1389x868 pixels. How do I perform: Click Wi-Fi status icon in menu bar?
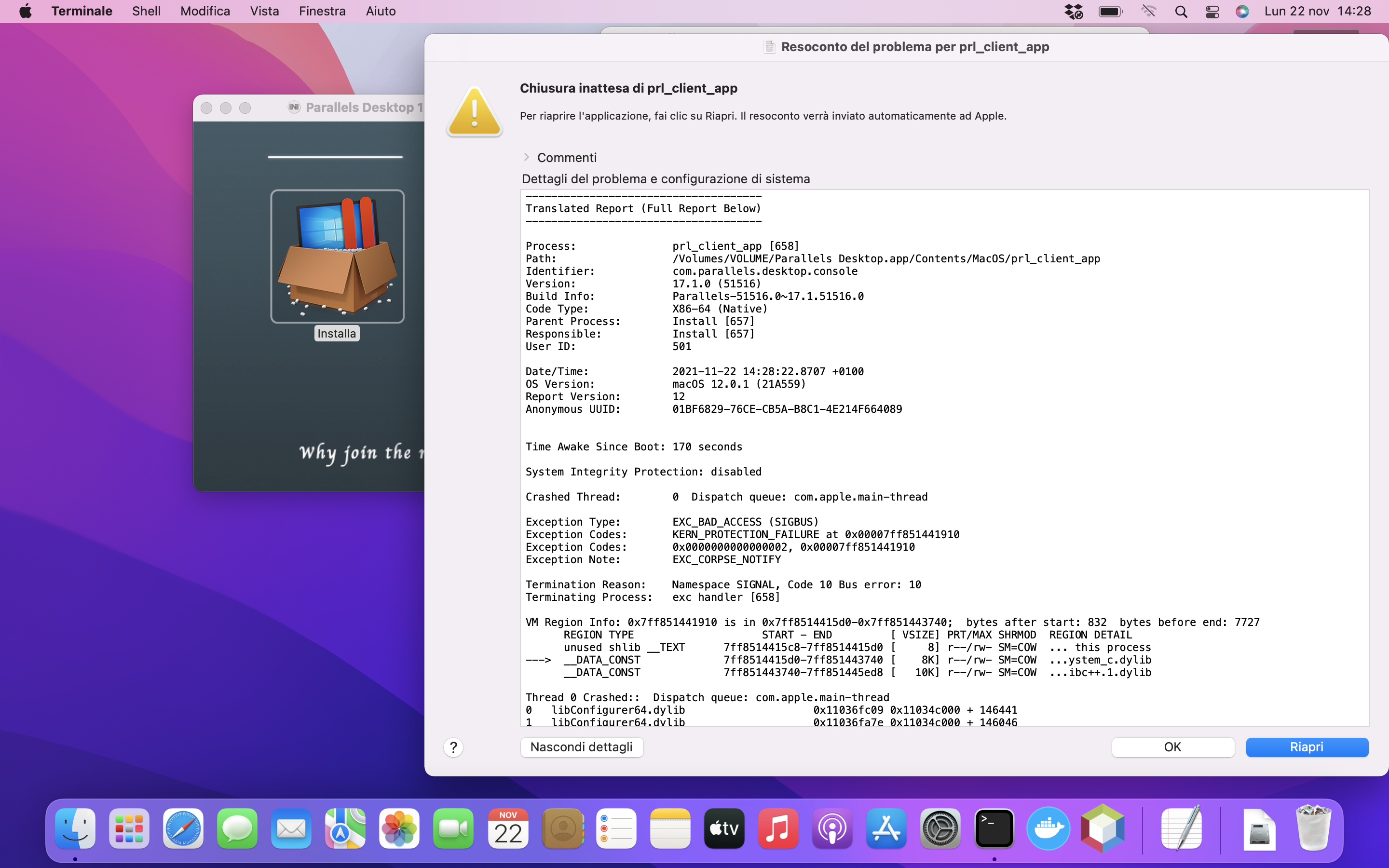point(1148,12)
